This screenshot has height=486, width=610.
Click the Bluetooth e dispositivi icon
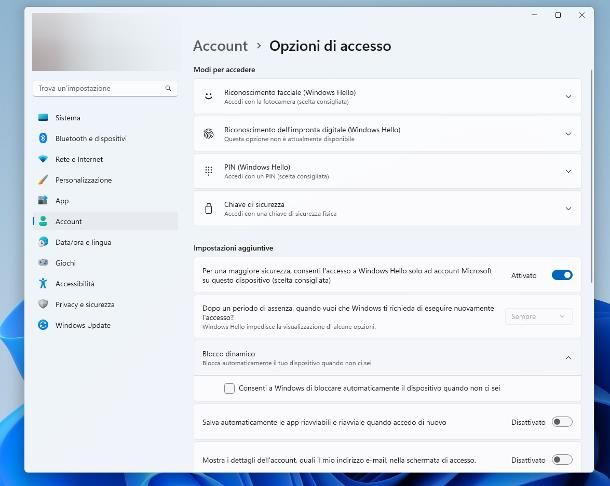tap(43, 138)
